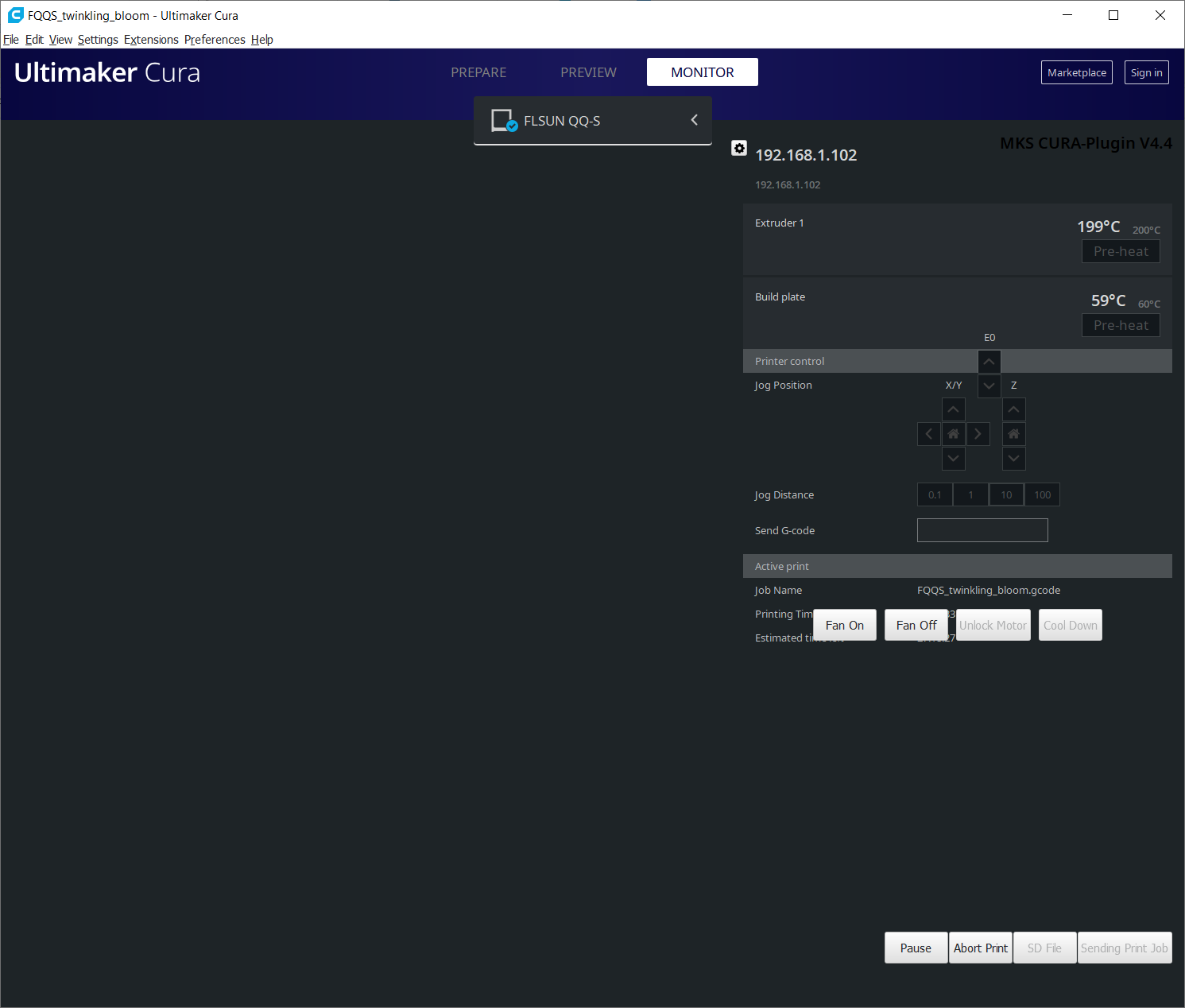1185x1008 pixels.
Task: Abort the current print
Action: pyautogui.click(x=980, y=947)
